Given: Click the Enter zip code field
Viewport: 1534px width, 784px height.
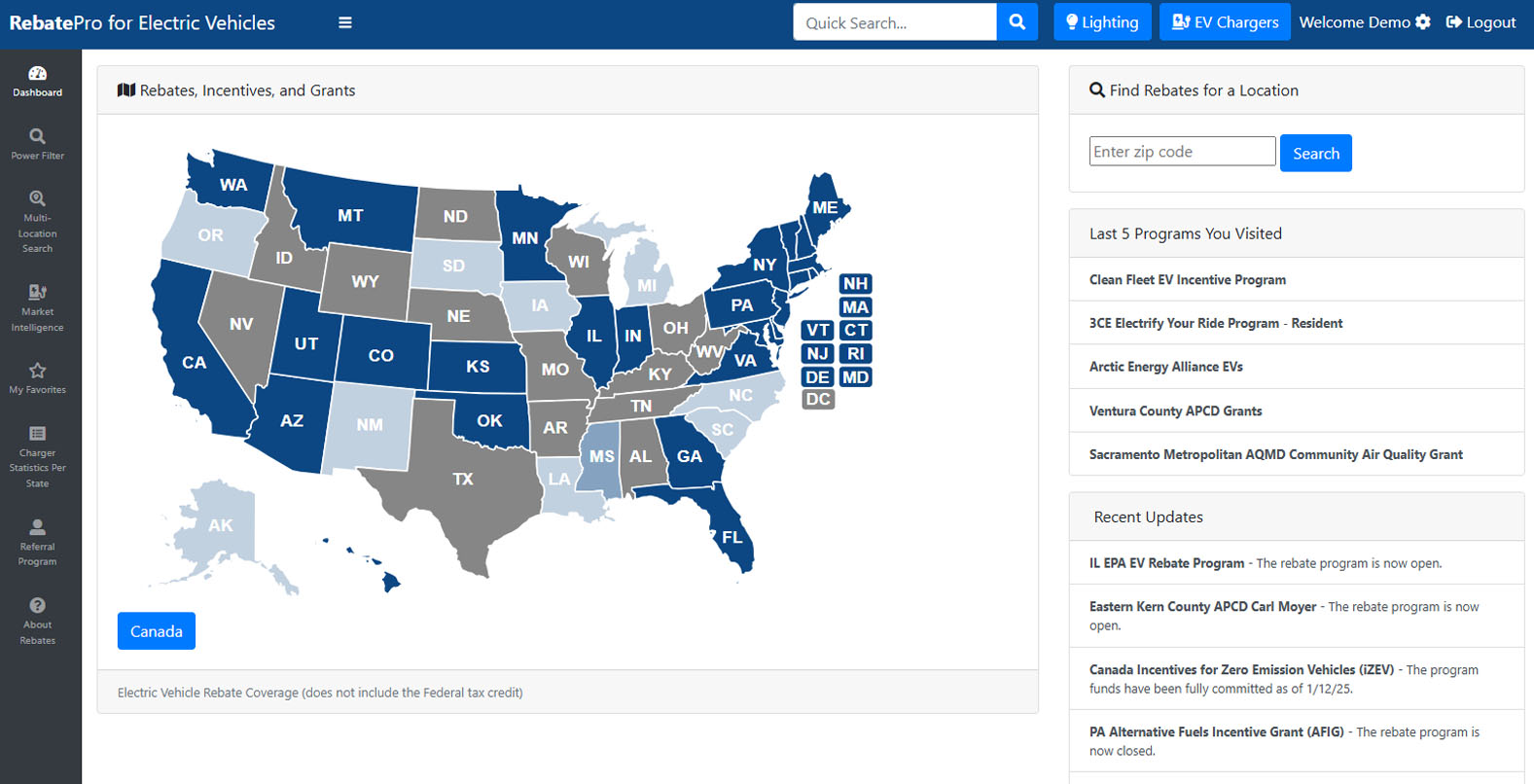Looking at the screenshot, I should click(1181, 152).
